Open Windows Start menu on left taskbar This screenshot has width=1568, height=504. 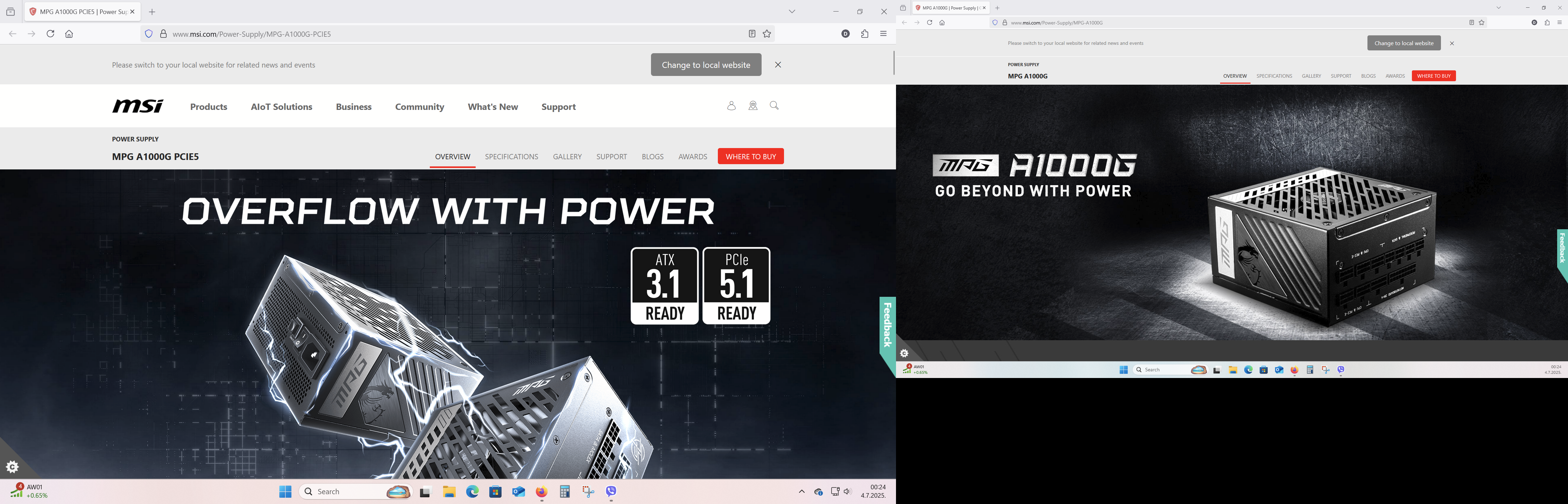tap(285, 491)
